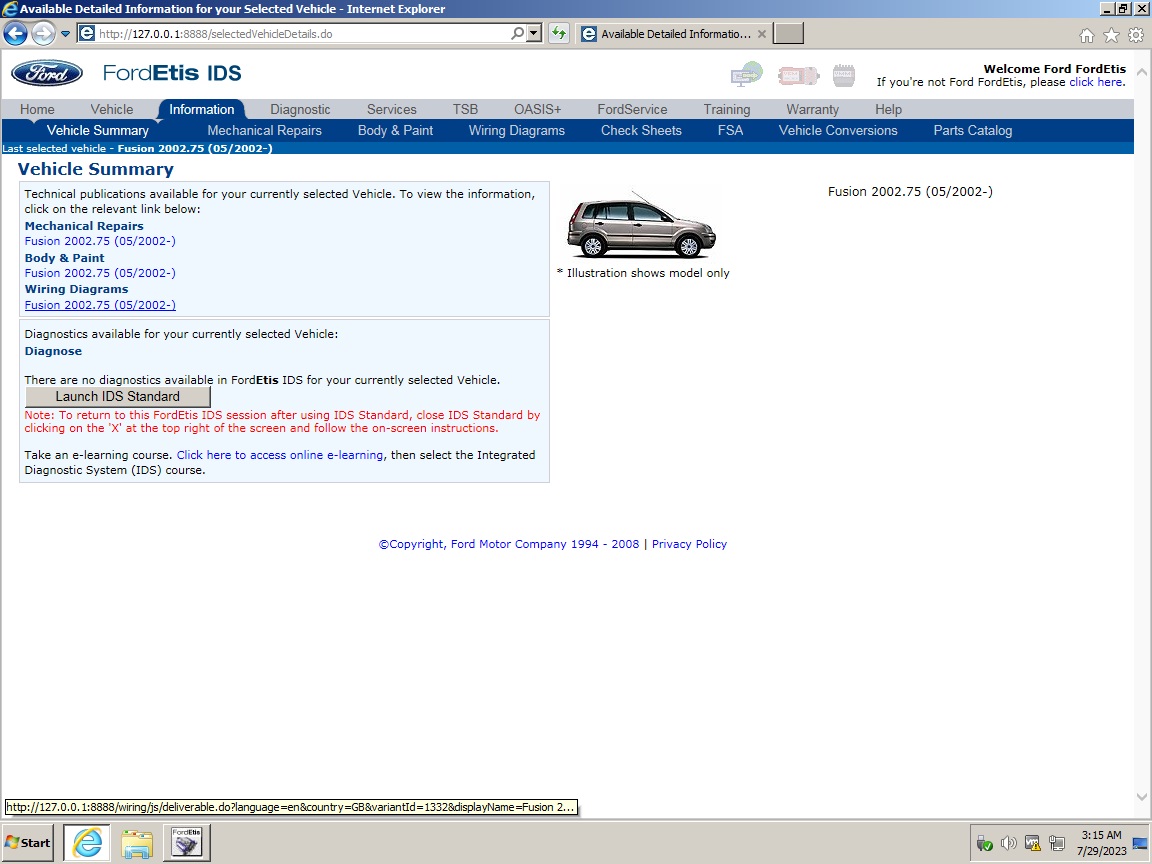1152x864 pixels.
Task: Open Fusion link under Wiring Diagrams heading
Action: pyautogui.click(x=100, y=305)
